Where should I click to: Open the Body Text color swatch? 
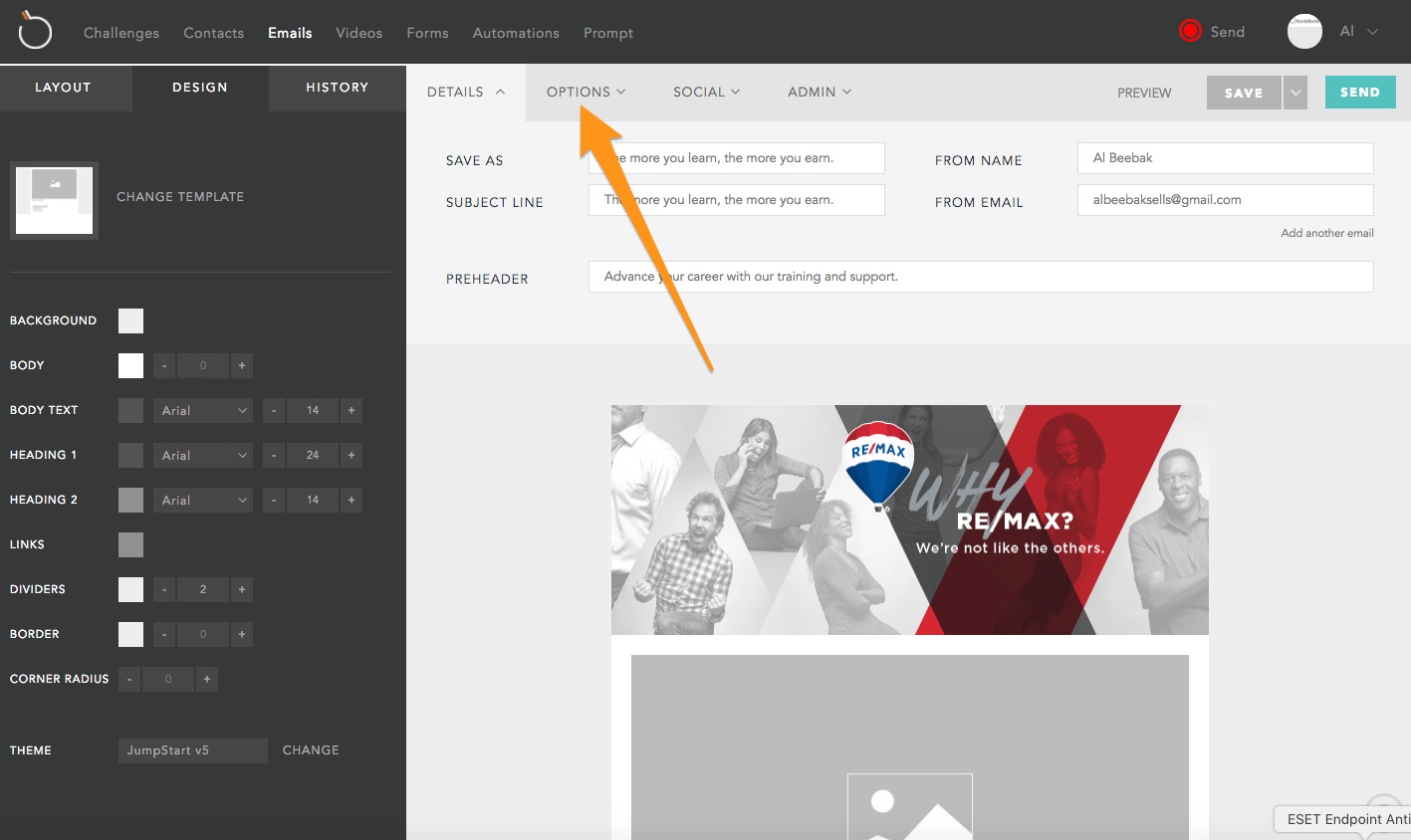click(x=130, y=410)
